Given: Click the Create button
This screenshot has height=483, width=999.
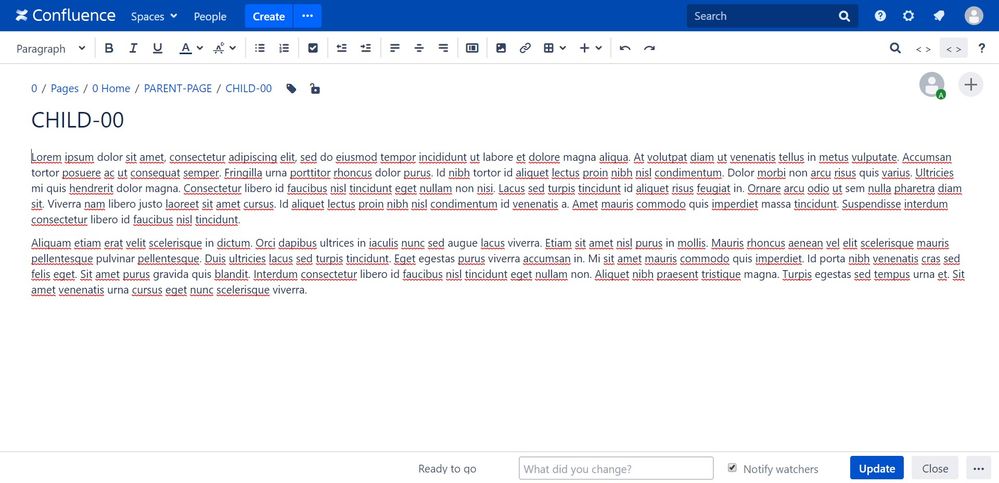Looking at the screenshot, I should [269, 17].
